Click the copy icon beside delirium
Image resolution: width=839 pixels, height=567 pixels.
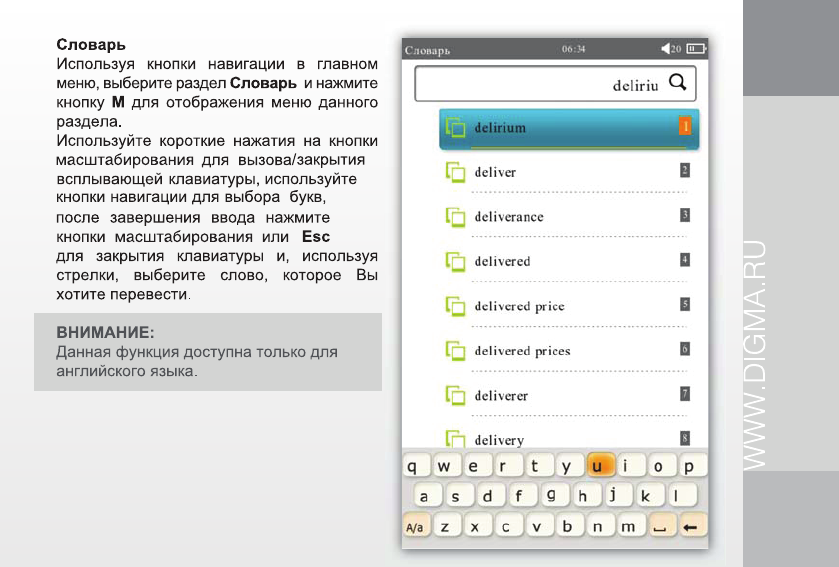point(455,127)
